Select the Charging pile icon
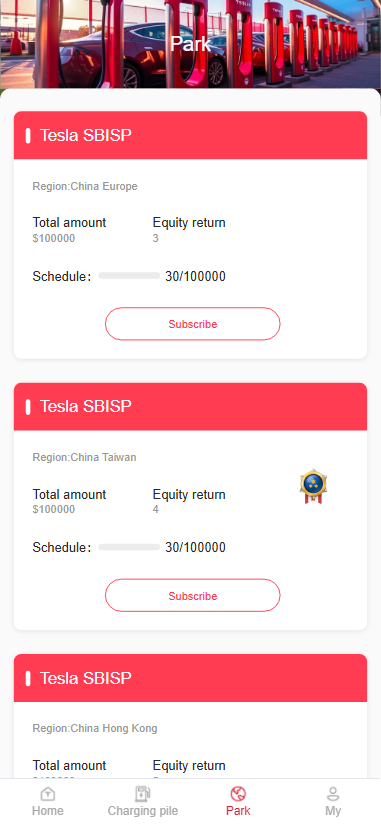The image size is (381, 824). click(x=142, y=794)
